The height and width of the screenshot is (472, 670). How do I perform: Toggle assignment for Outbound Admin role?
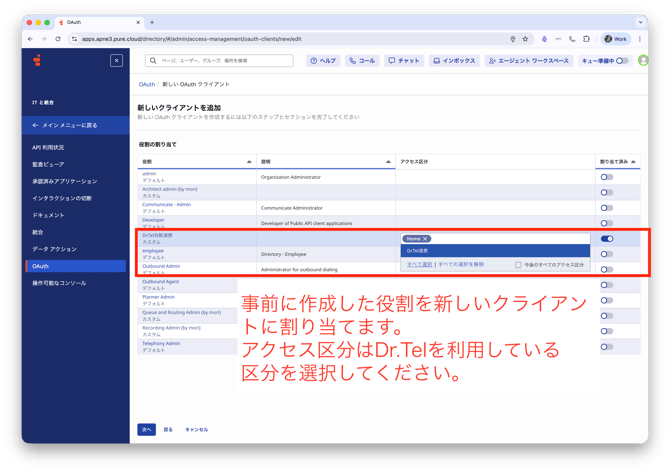(x=607, y=269)
